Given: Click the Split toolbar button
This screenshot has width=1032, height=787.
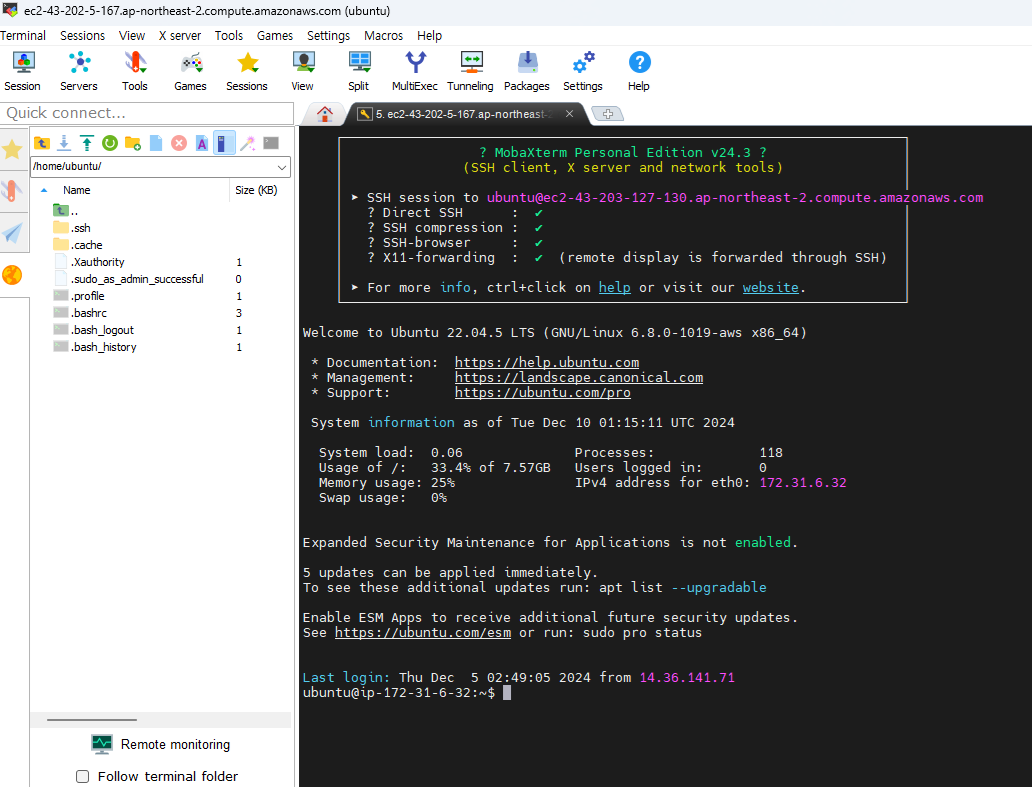Looking at the screenshot, I should tap(359, 71).
